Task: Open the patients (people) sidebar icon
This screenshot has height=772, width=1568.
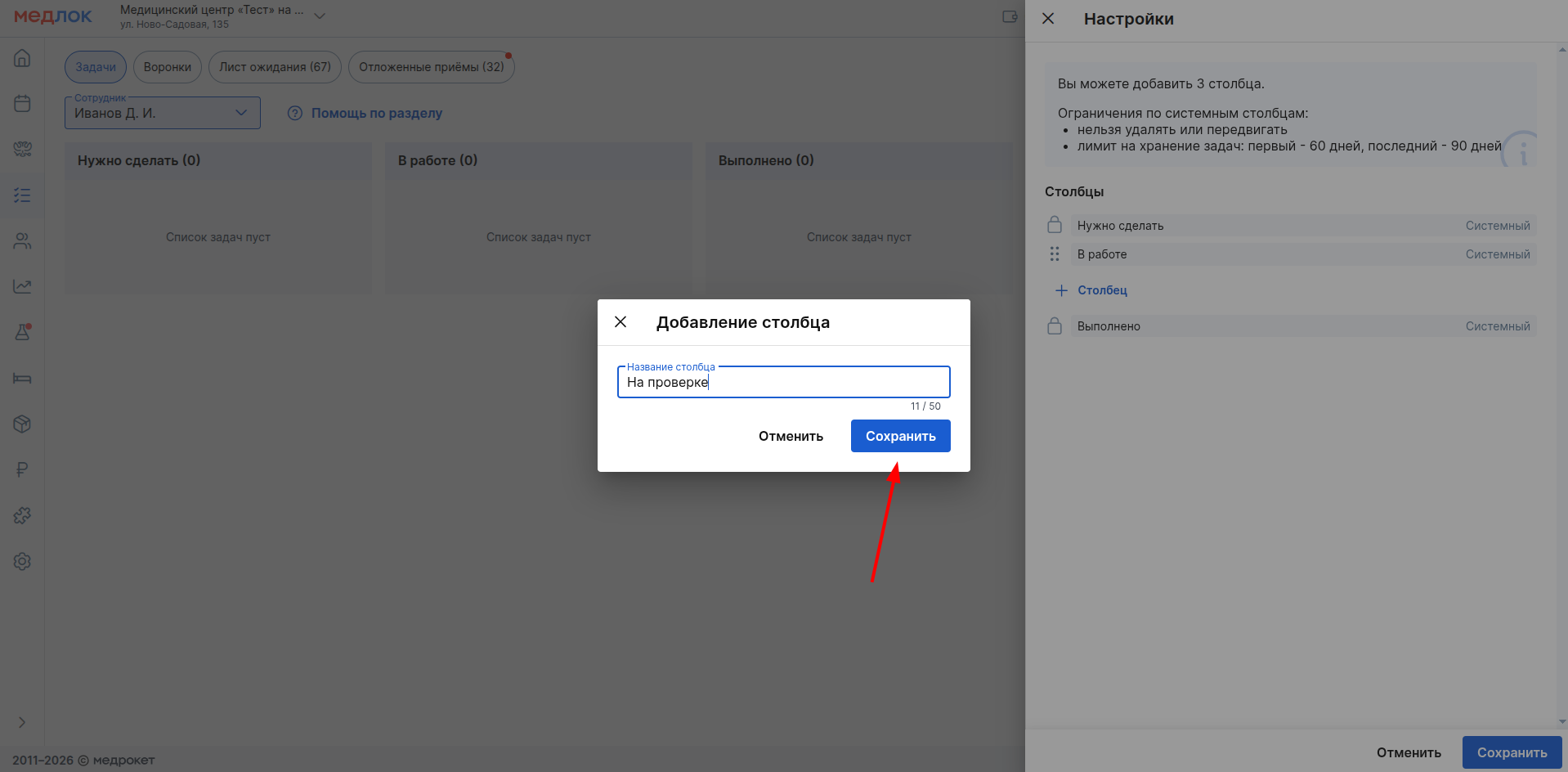Action: pyautogui.click(x=22, y=241)
